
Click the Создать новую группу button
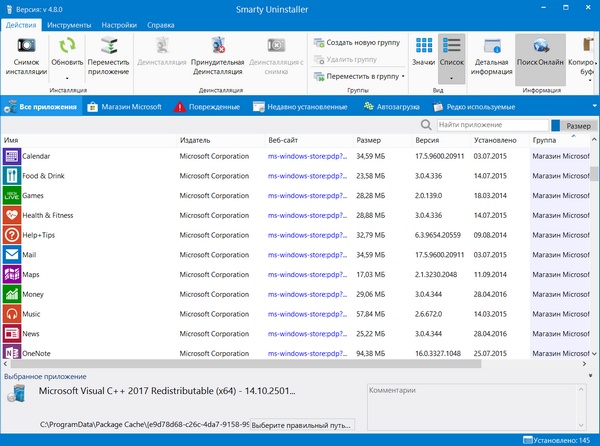357,43
